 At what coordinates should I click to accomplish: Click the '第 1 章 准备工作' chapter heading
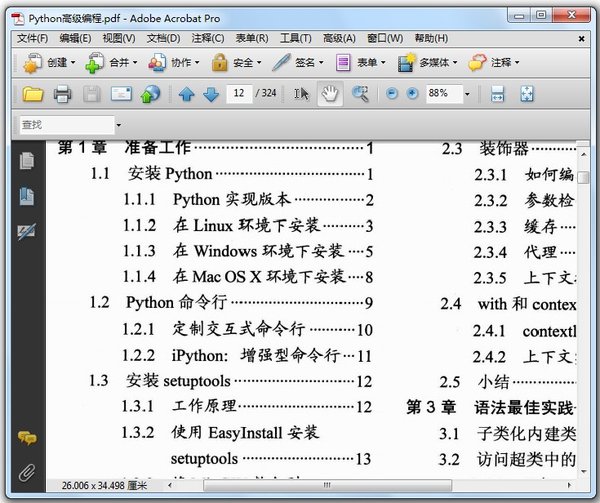click(x=216, y=148)
